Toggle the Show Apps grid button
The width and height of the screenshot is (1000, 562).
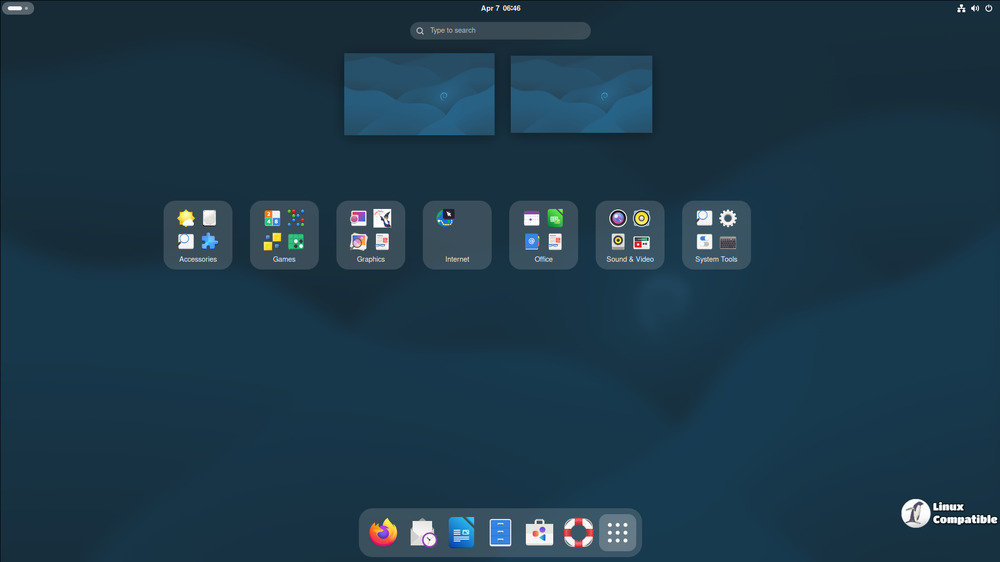click(x=617, y=533)
